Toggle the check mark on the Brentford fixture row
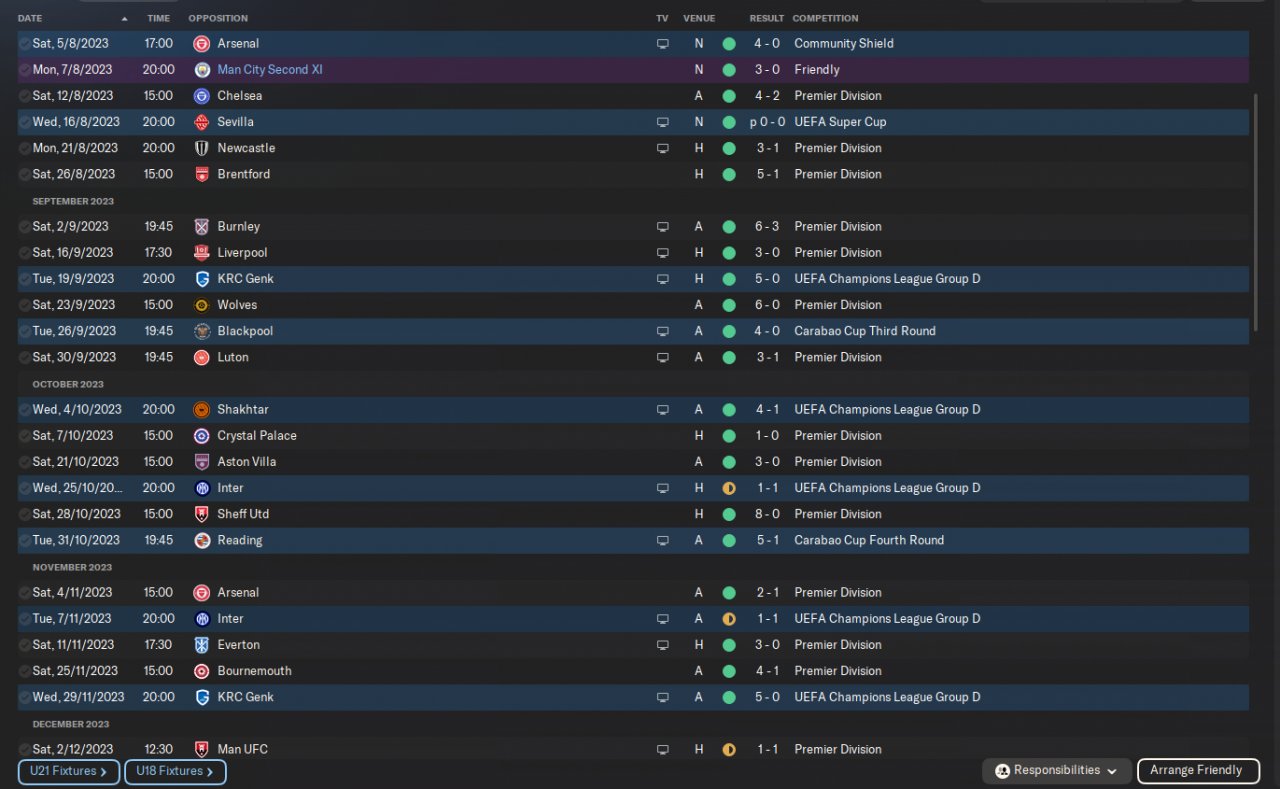Viewport: 1280px width, 789px height. coord(24,174)
